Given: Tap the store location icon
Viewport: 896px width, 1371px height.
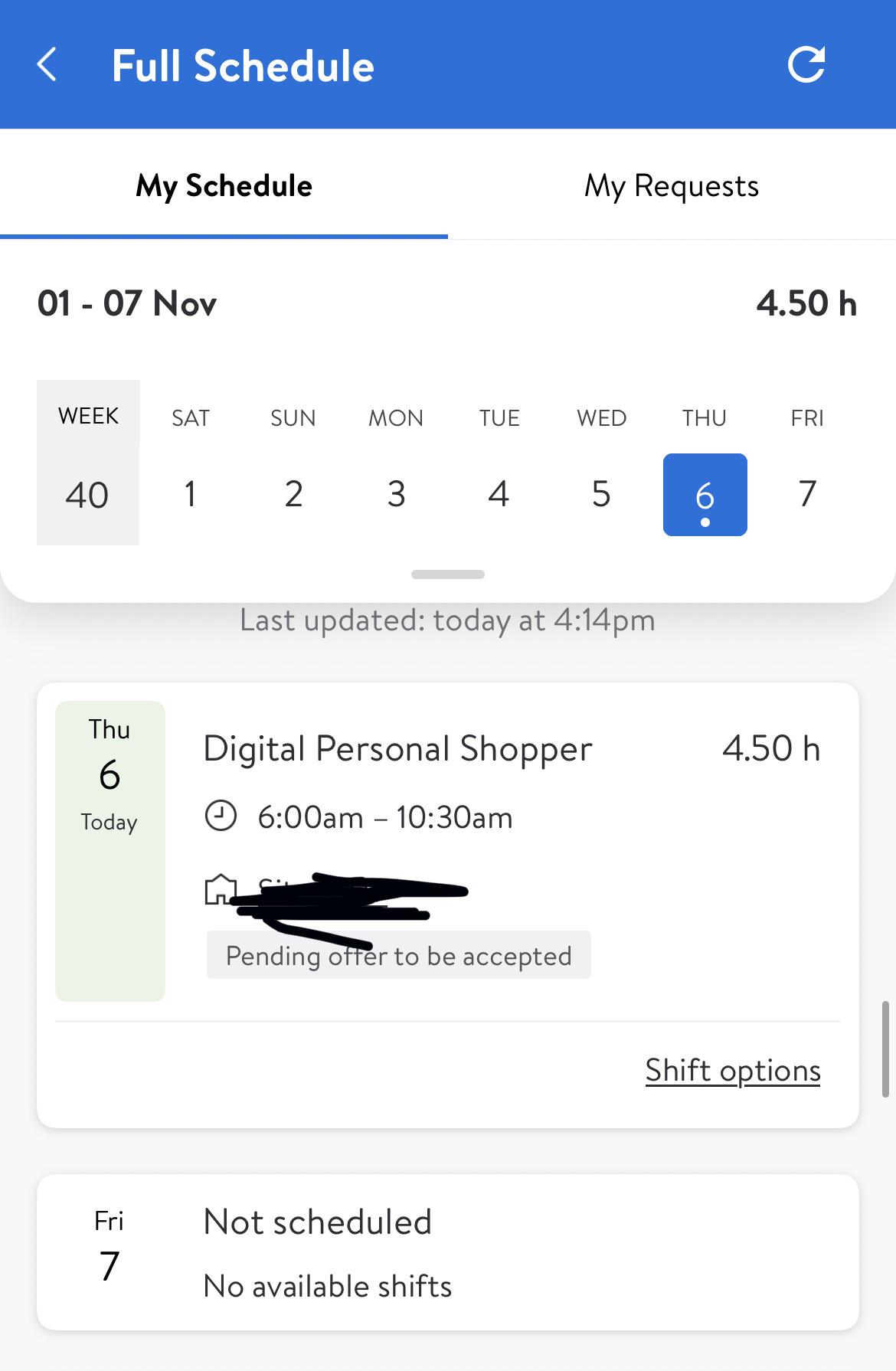Looking at the screenshot, I should (x=219, y=889).
